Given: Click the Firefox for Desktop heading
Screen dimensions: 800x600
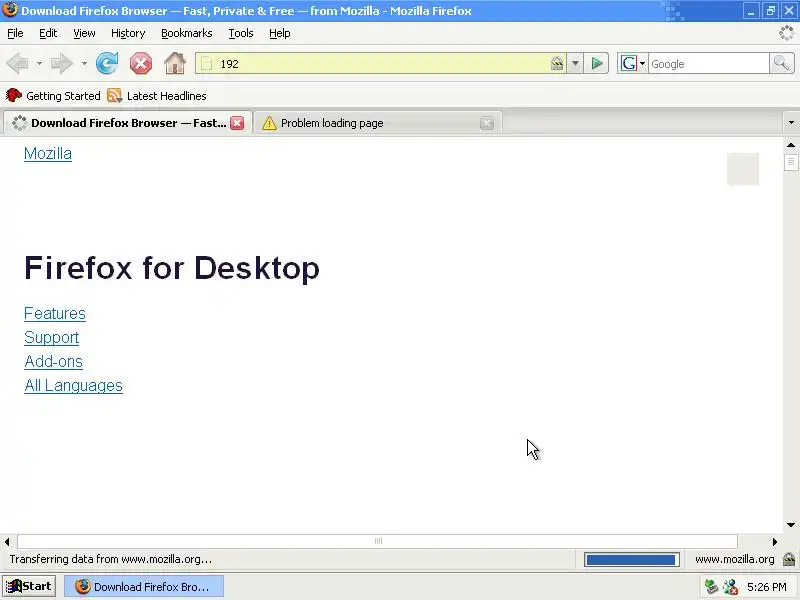Looking at the screenshot, I should coord(172,268).
